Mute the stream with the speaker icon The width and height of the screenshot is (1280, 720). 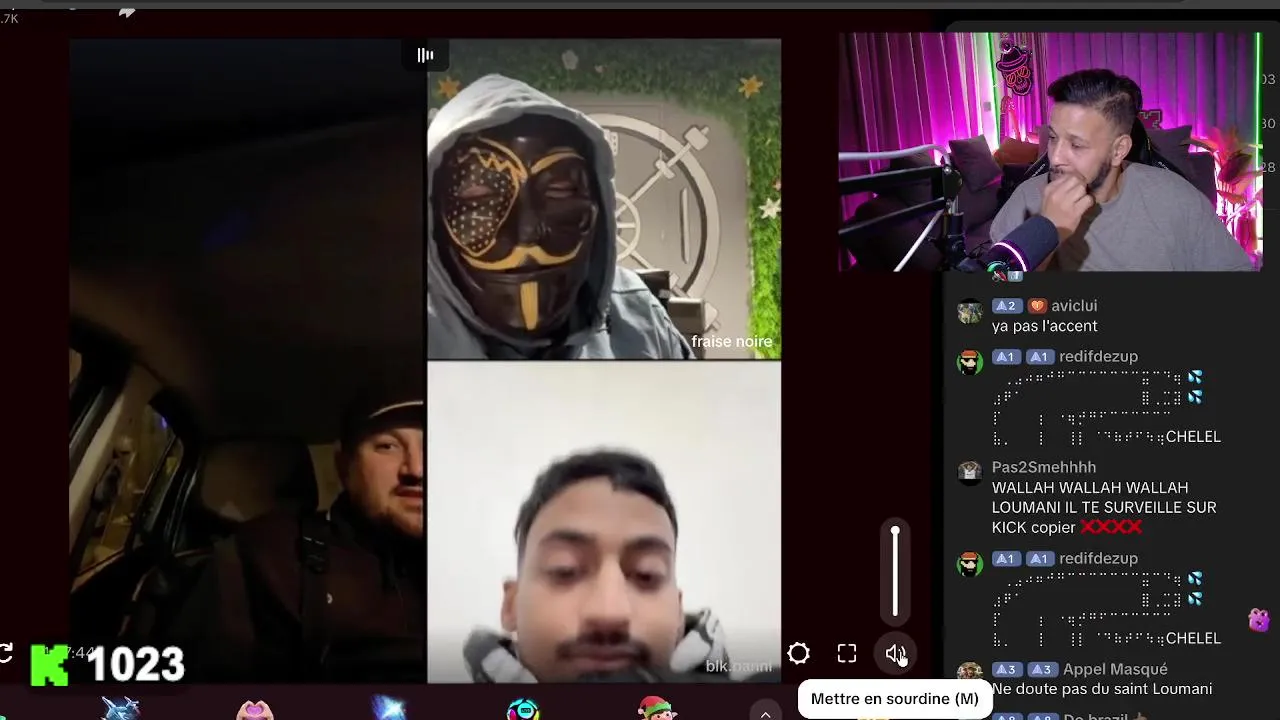click(x=895, y=654)
